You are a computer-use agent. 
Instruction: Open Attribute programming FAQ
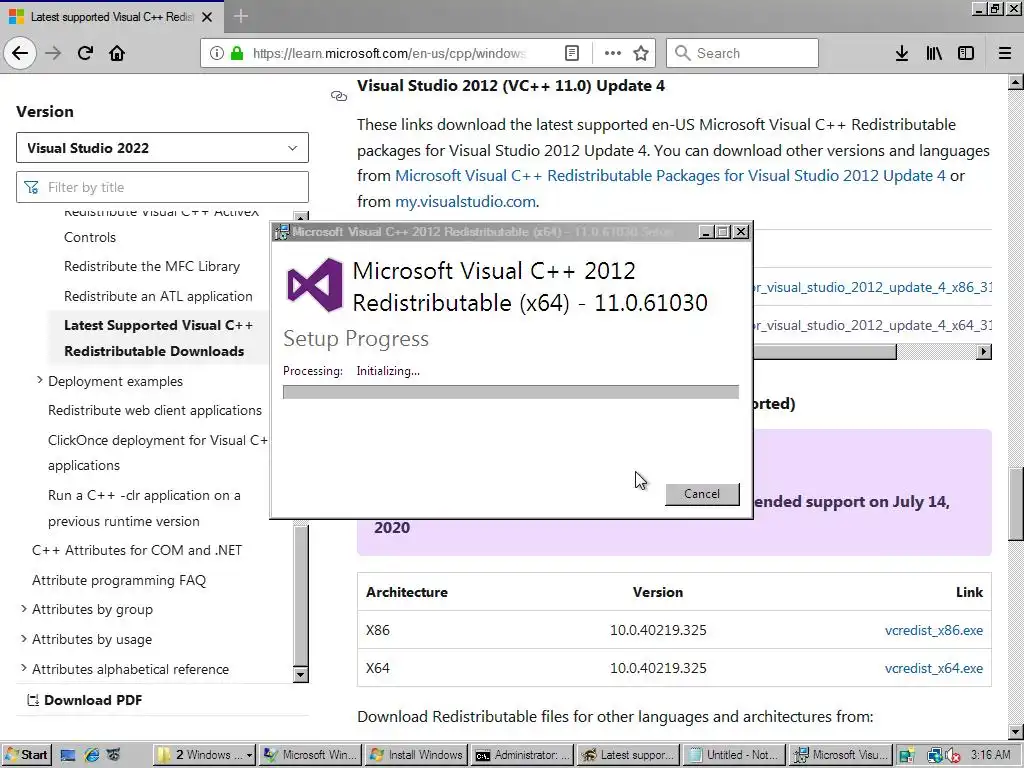tap(119, 580)
